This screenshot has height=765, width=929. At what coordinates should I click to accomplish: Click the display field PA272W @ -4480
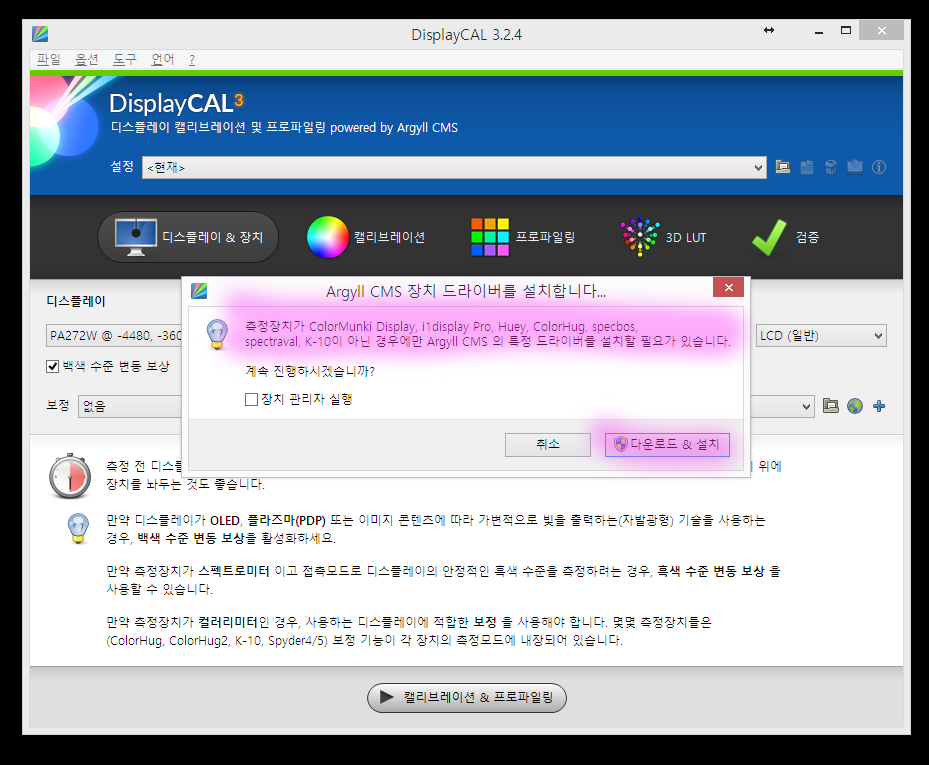tap(114, 336)
